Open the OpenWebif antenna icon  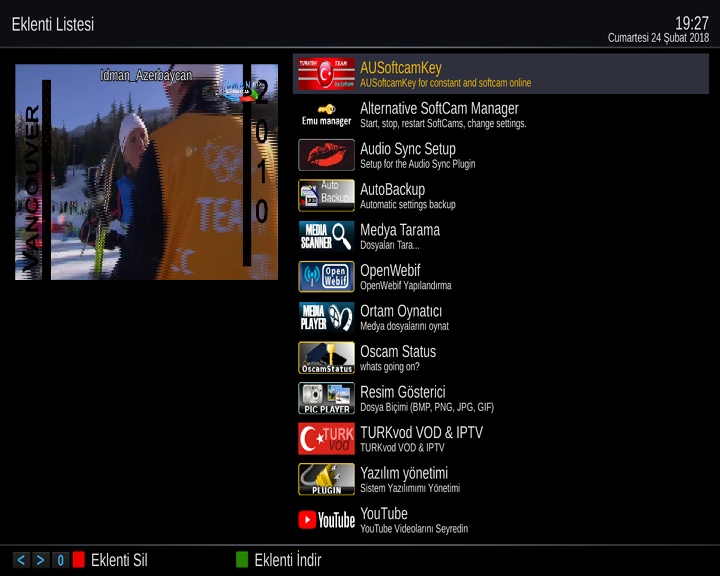click(326, 277)
